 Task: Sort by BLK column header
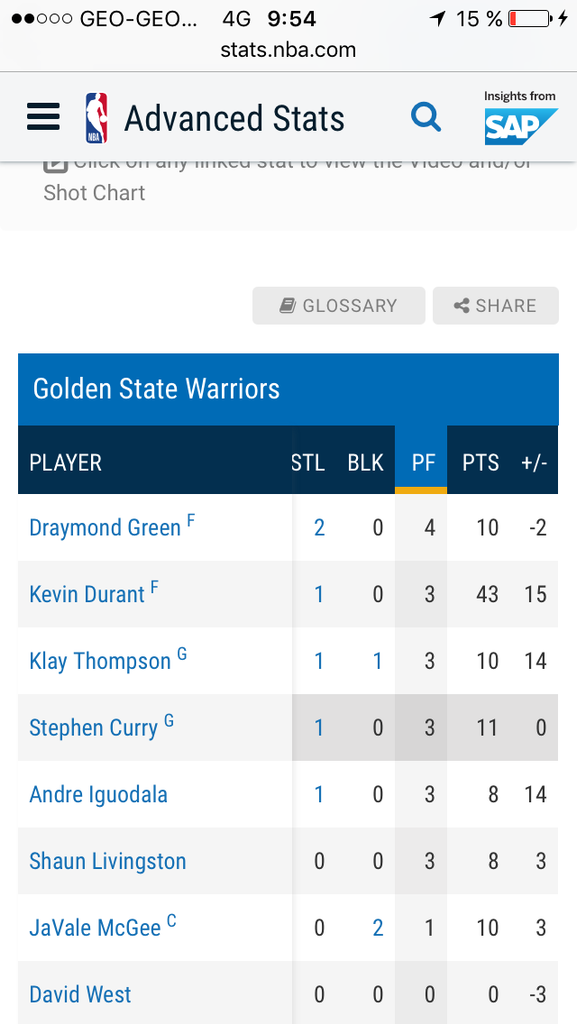coord(366,462)
